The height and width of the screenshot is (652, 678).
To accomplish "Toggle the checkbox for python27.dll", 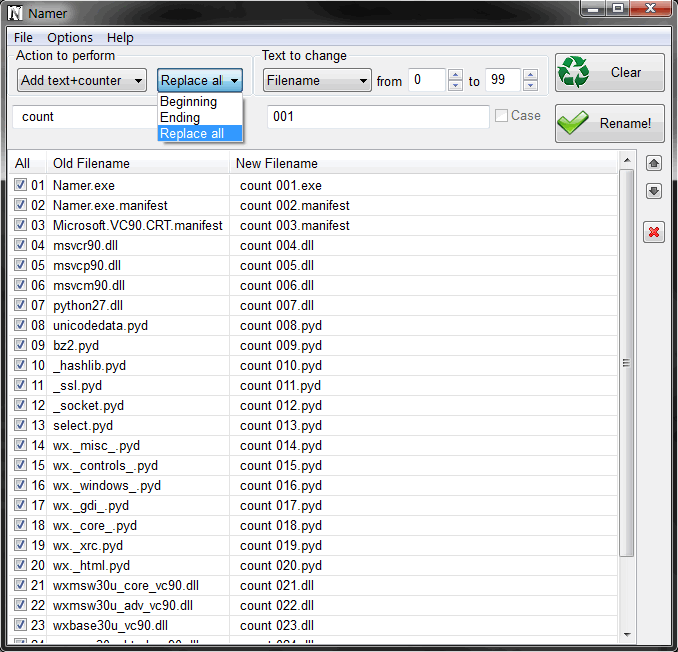I will 20,305.
